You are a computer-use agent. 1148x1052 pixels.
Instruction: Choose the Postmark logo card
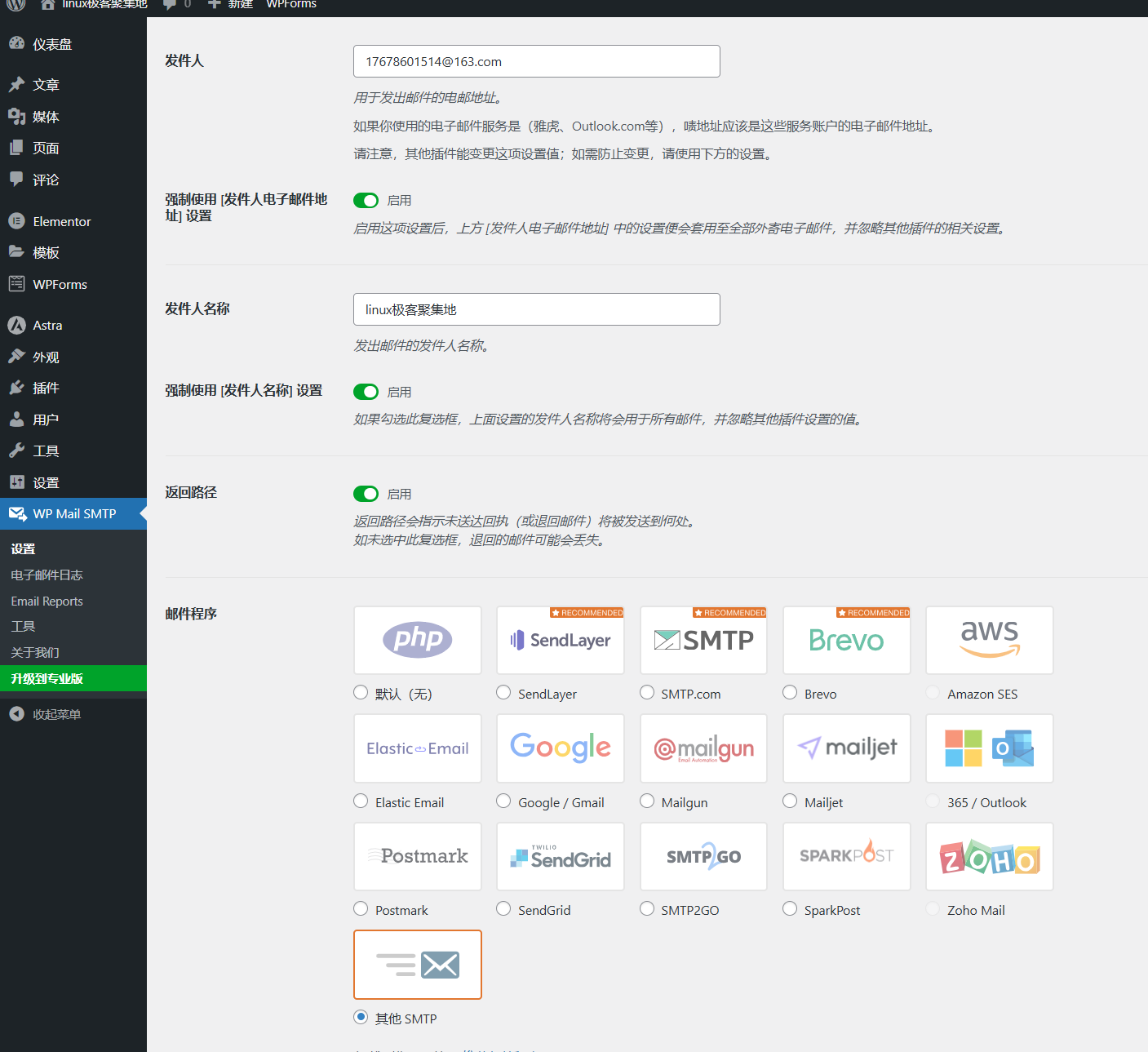(x=418, y=856)
